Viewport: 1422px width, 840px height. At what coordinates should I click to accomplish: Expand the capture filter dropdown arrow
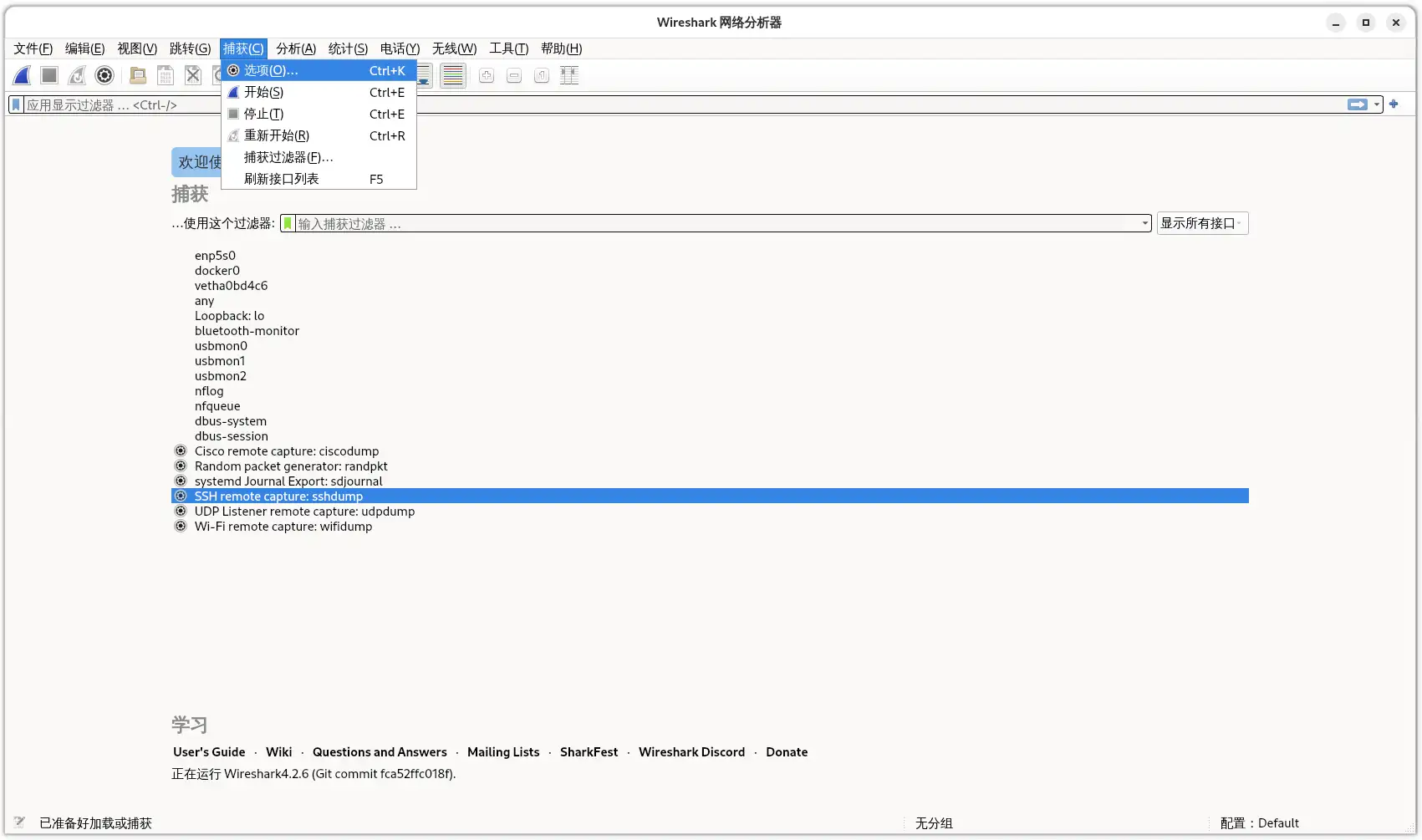tap(1145, 223)
